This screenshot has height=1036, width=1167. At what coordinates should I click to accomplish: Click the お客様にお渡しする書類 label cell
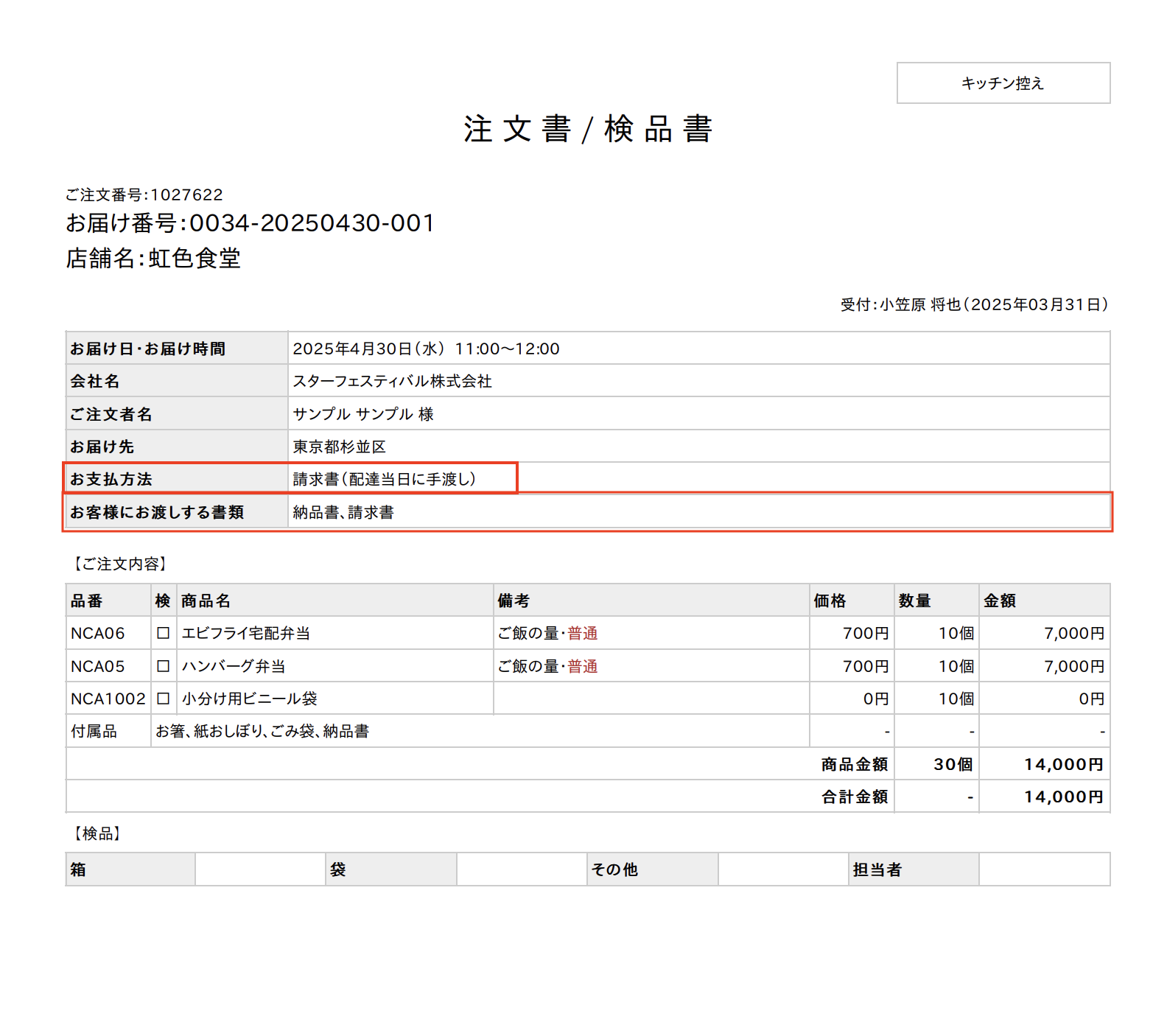177,512
